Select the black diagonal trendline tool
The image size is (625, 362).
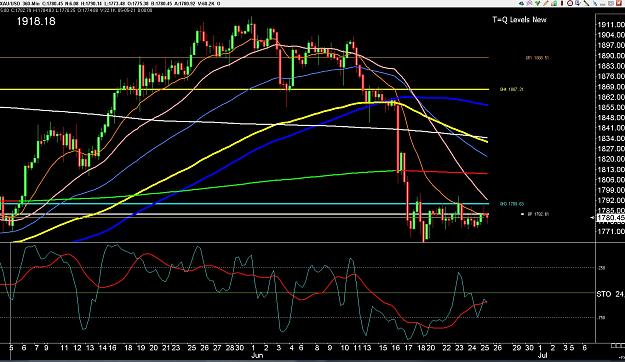[x=586, y=3]
